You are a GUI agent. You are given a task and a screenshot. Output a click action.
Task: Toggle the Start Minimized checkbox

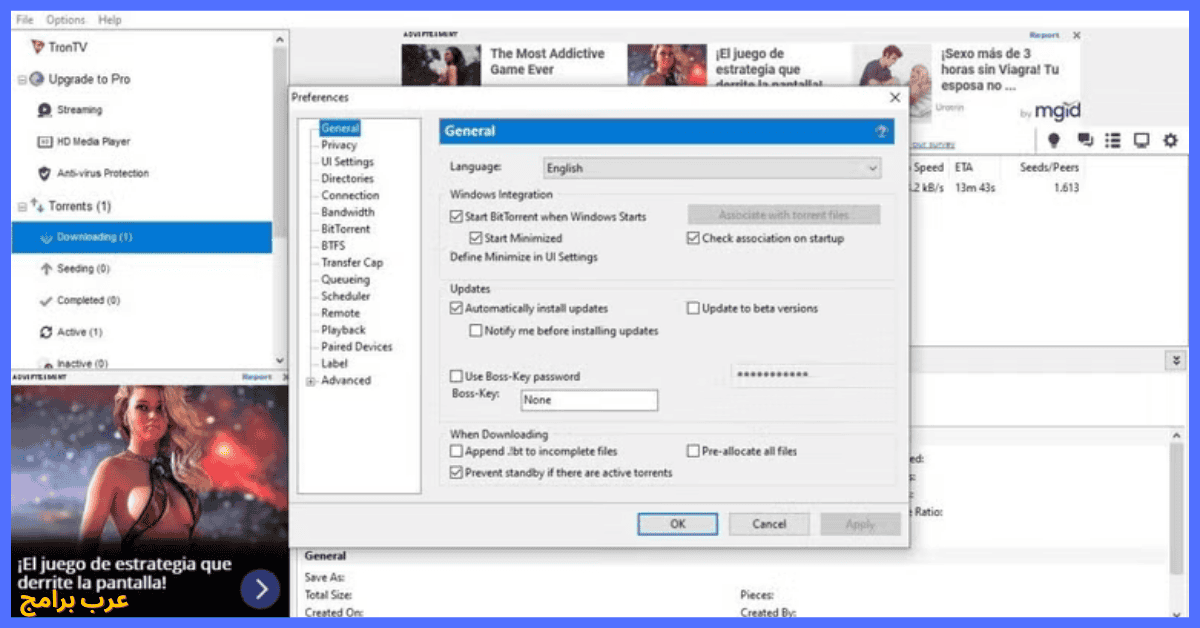[x=476, y=239]
